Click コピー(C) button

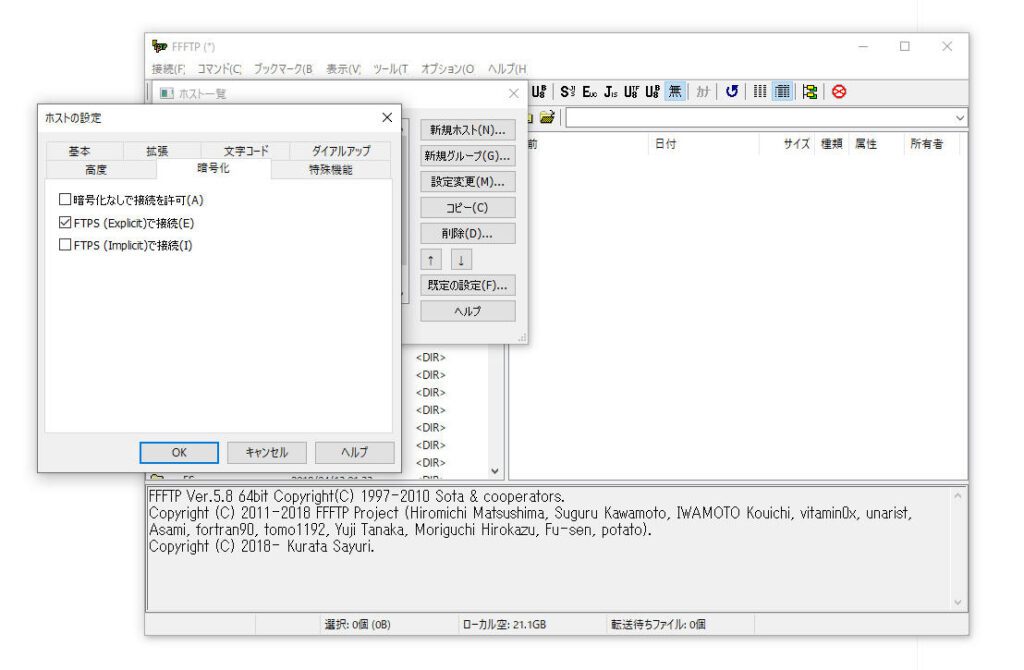click(468, 208)
